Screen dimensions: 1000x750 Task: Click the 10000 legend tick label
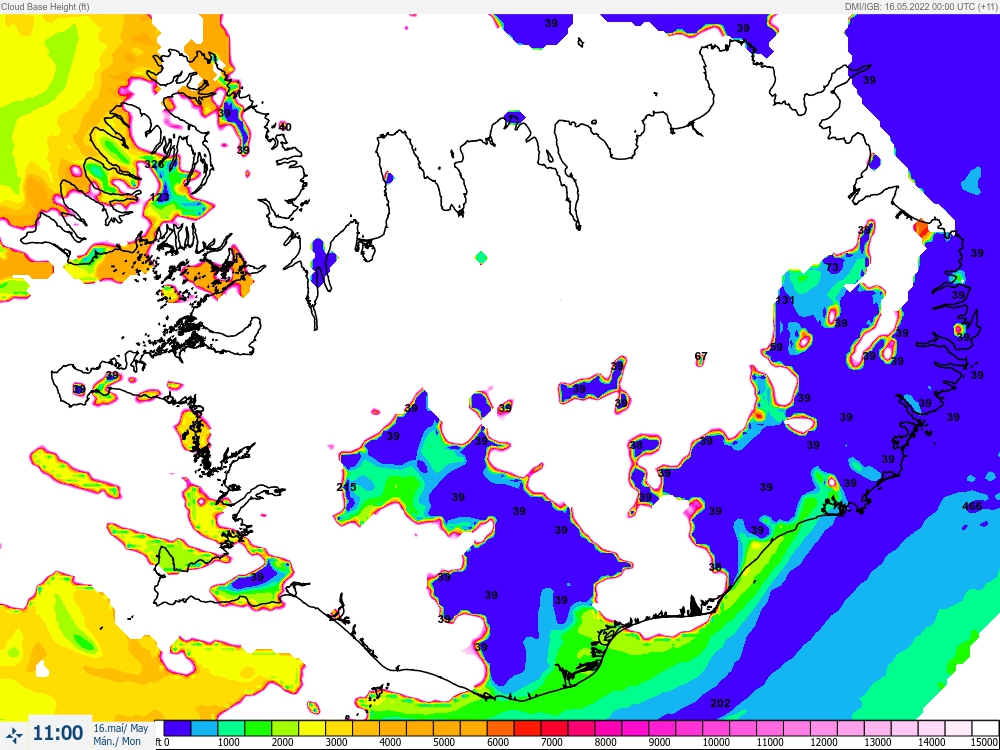pos(716,742)
